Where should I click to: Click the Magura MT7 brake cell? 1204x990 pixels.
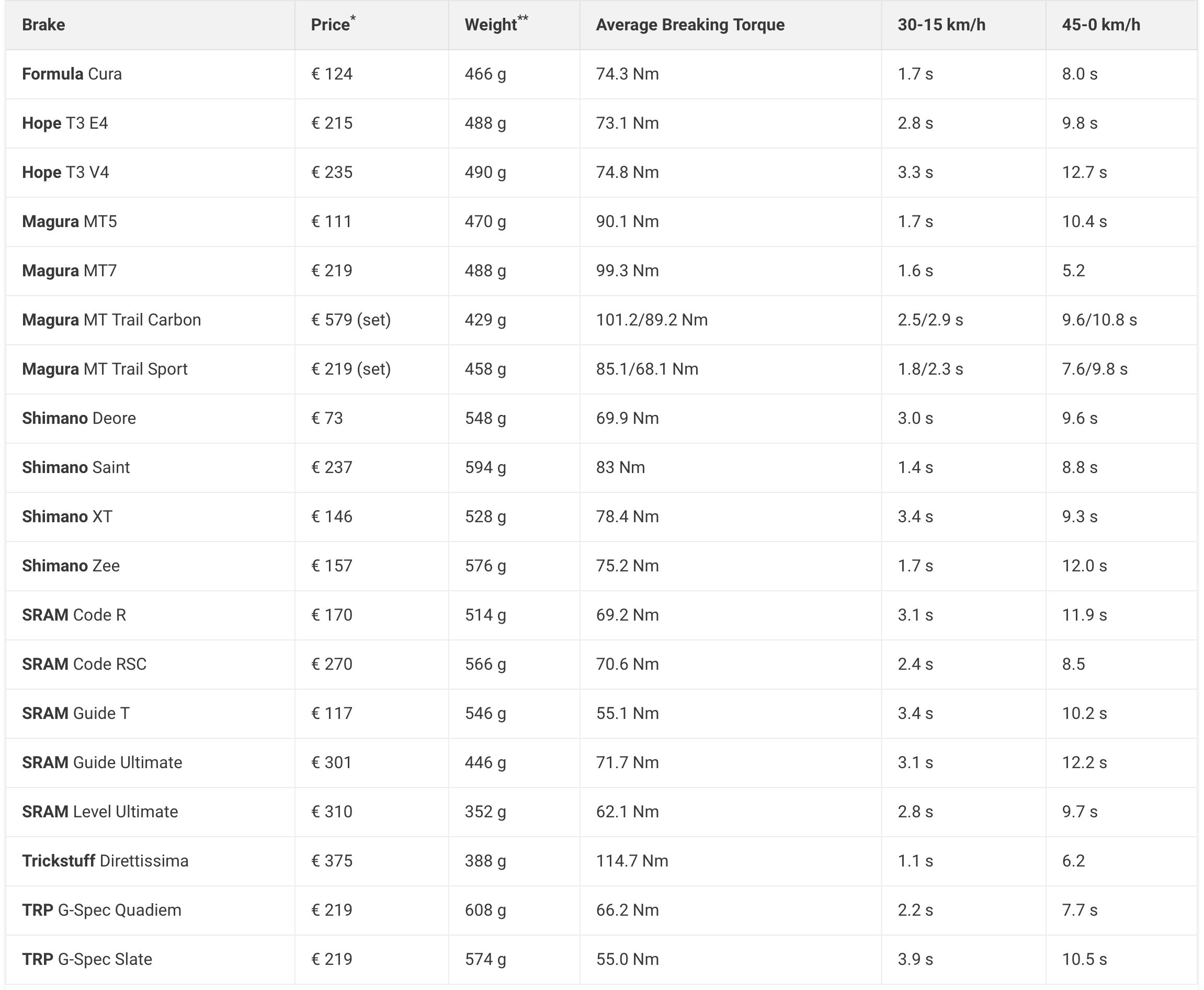point(70,271)
